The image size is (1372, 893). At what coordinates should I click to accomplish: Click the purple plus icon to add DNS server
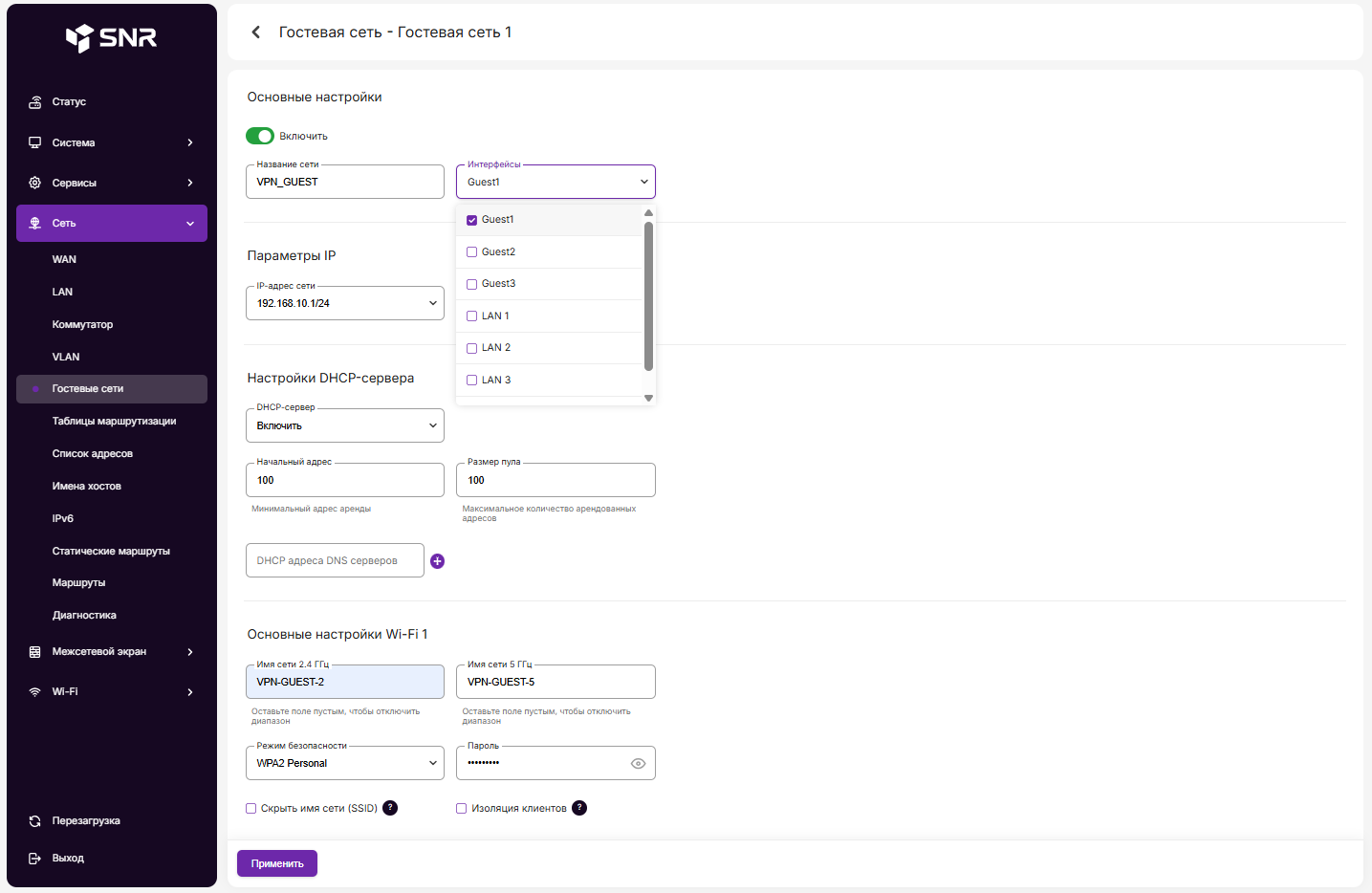(x=437, y=561)
